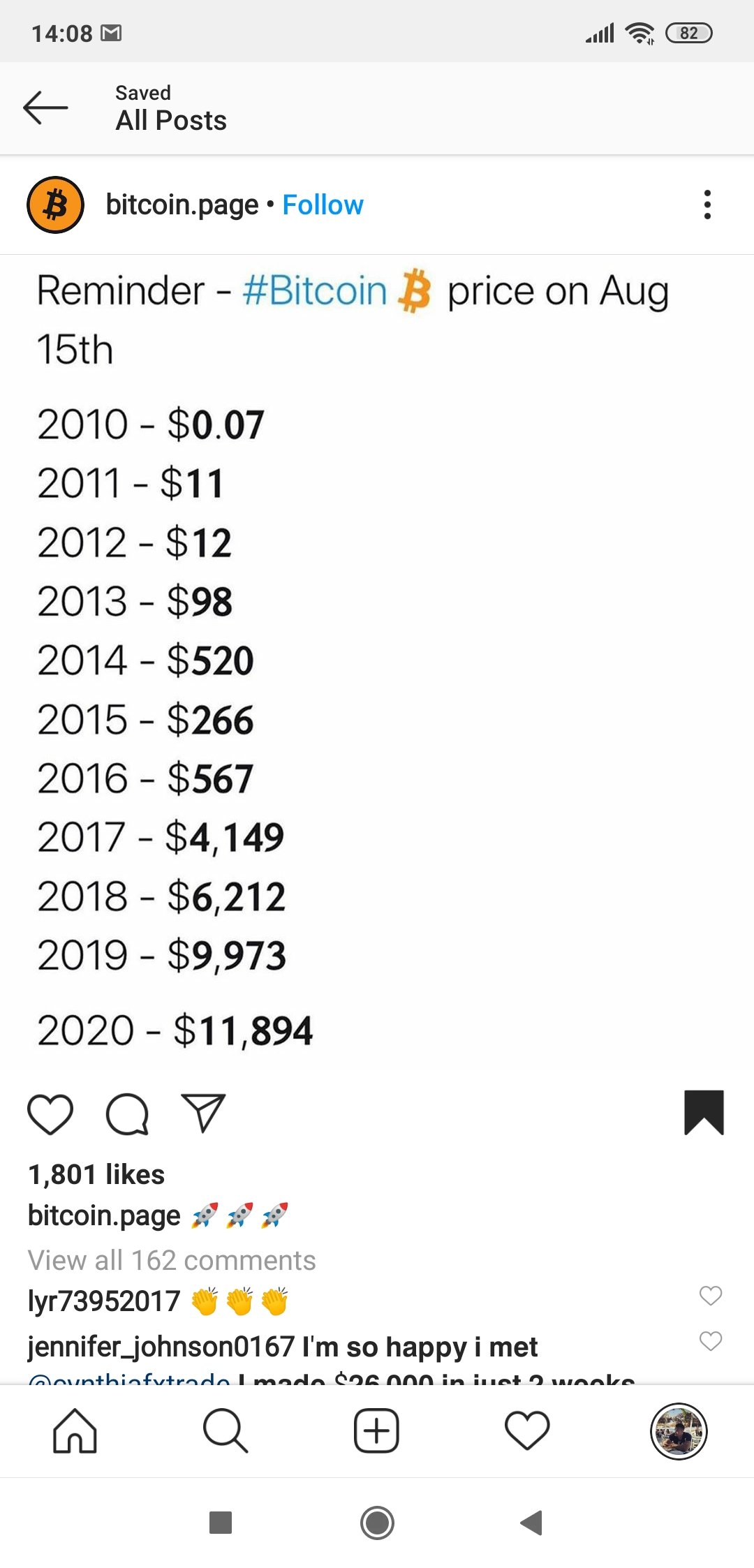
Task: Tap the back arrow to leave Saved posts
Action: (x=45, y=108)
